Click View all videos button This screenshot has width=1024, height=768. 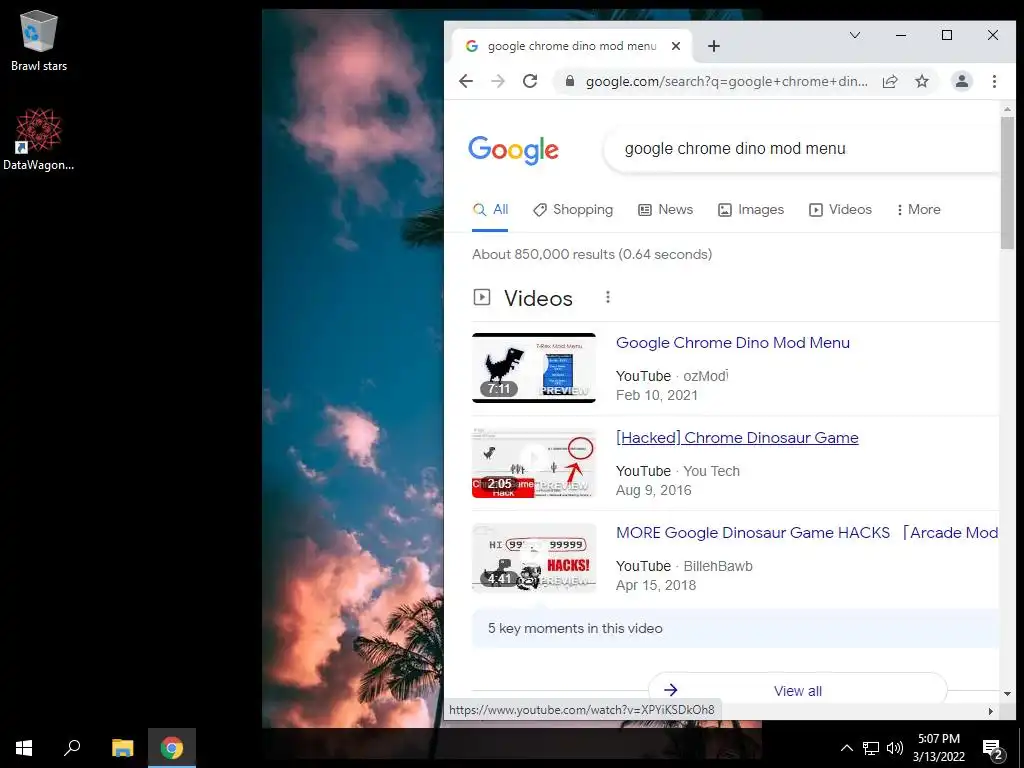coord(797,690)
